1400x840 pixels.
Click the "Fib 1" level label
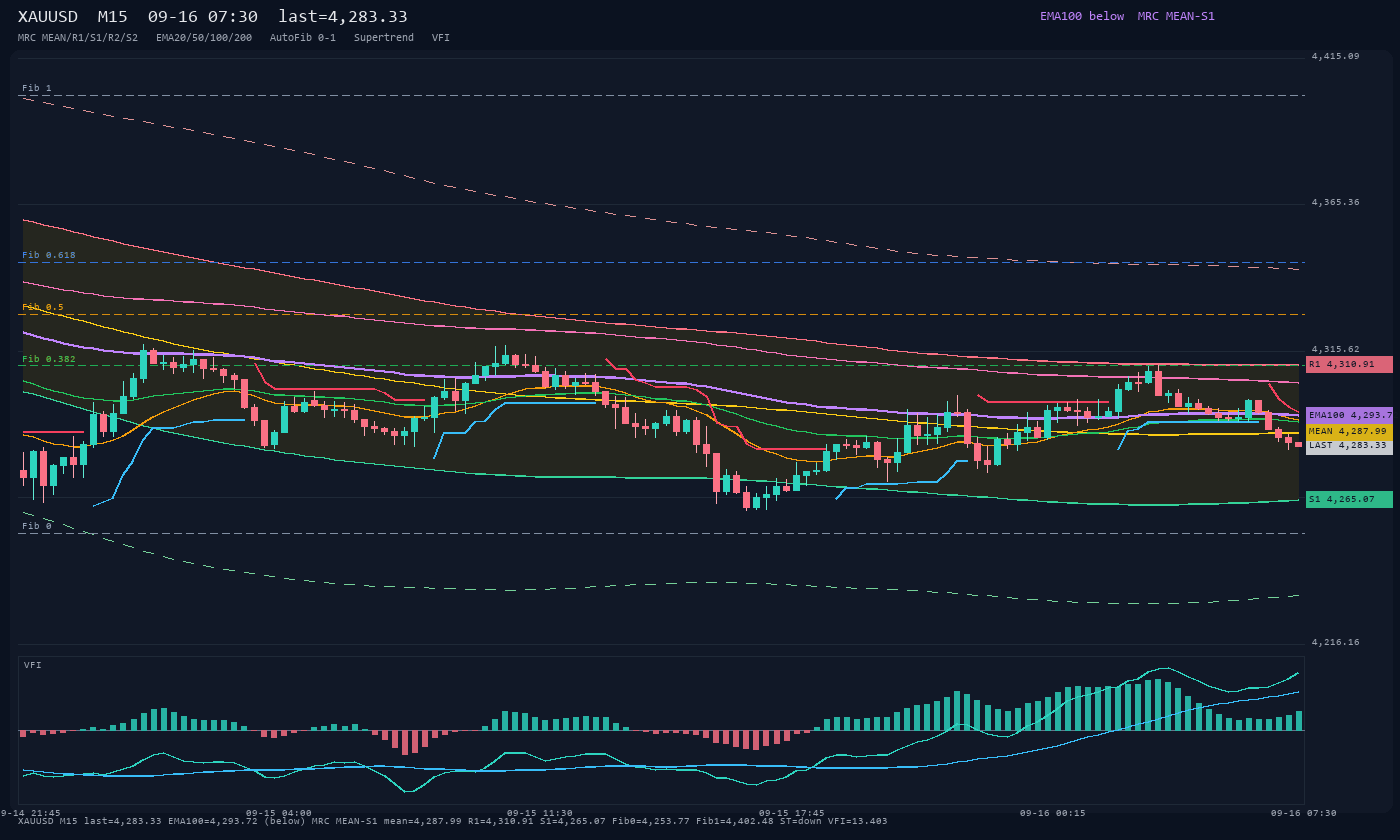[x=37, y=88]
